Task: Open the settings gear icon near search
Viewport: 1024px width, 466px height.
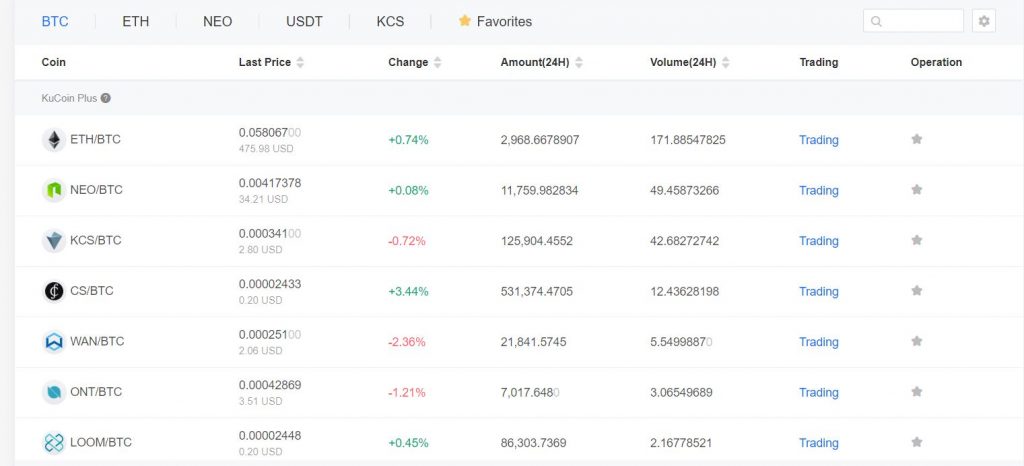Action: 984,21
